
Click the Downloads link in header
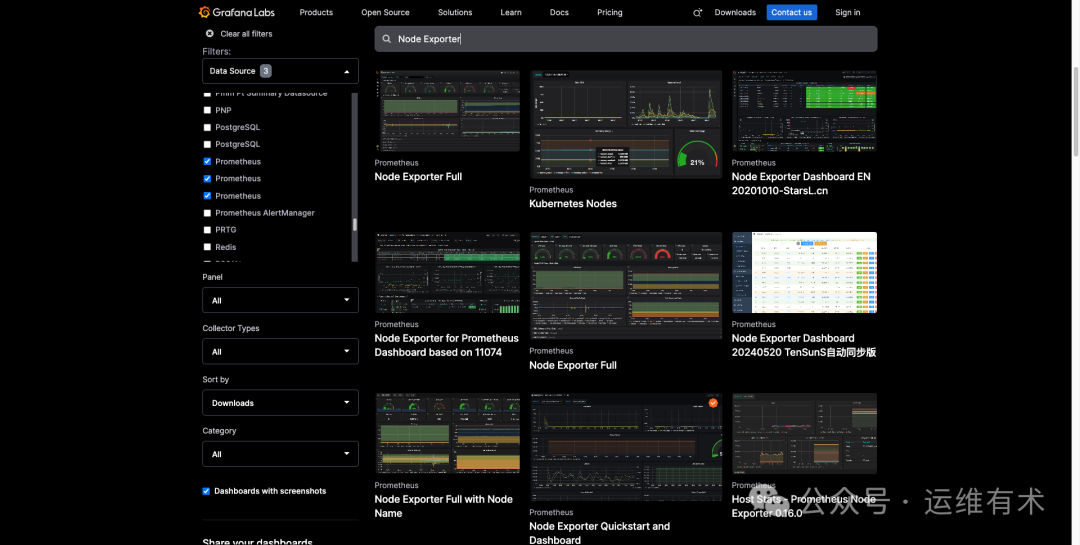[735, 12]
